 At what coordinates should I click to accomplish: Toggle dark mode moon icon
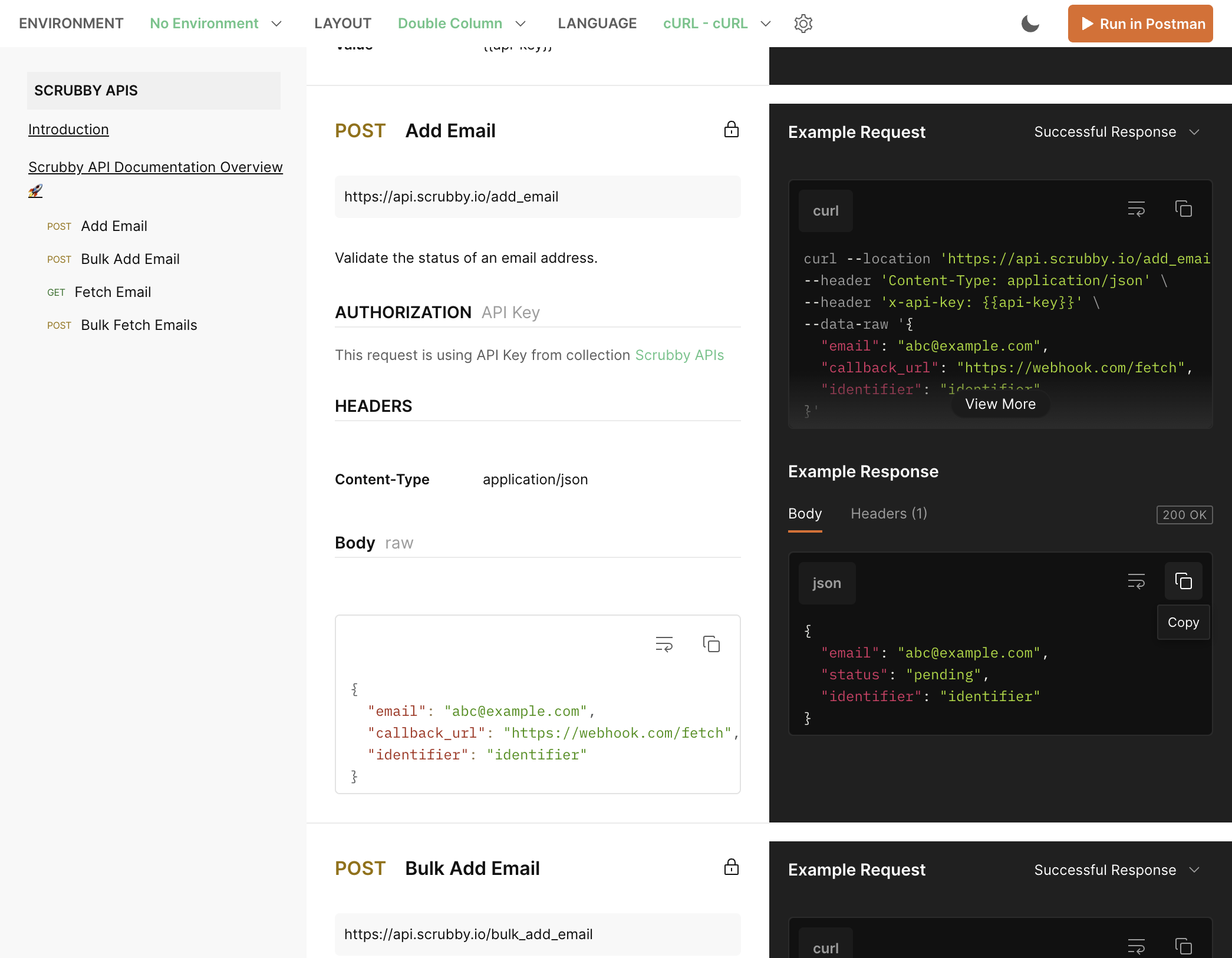click(x=1030, y=24)
